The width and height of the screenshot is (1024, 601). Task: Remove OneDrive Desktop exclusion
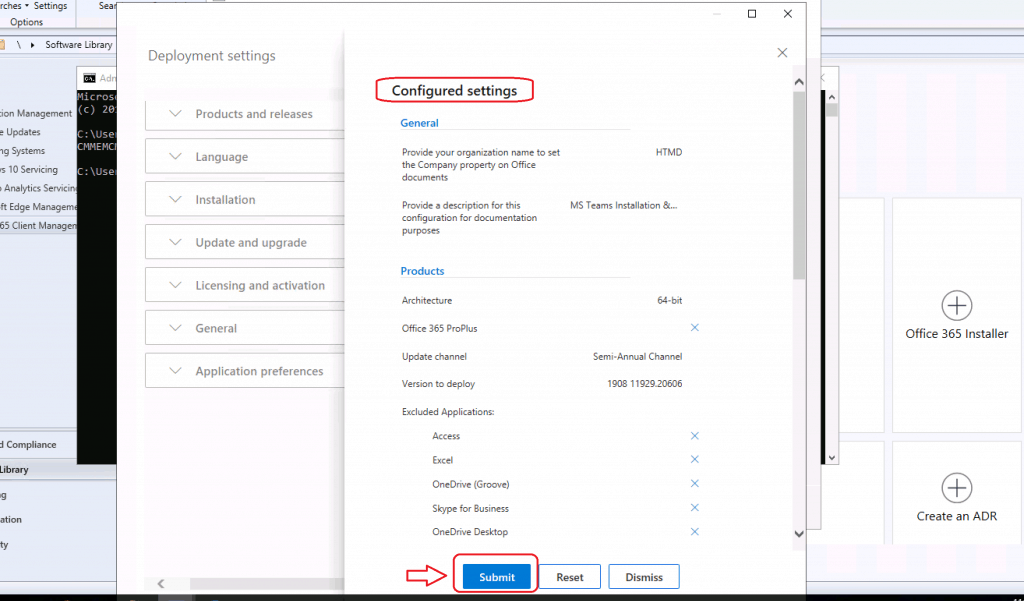[695, 532]
